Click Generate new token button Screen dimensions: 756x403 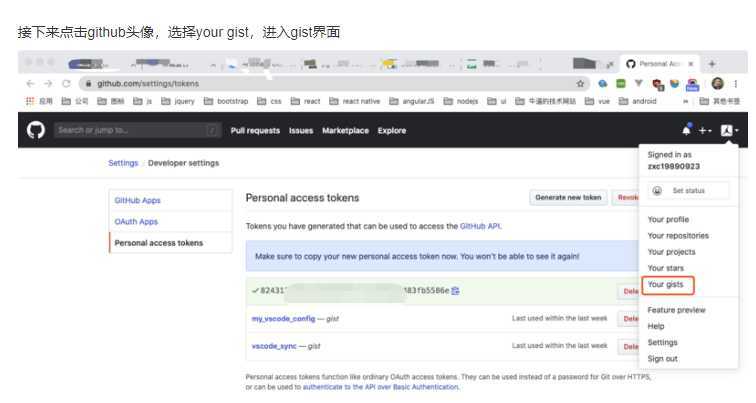click(568, 197)
